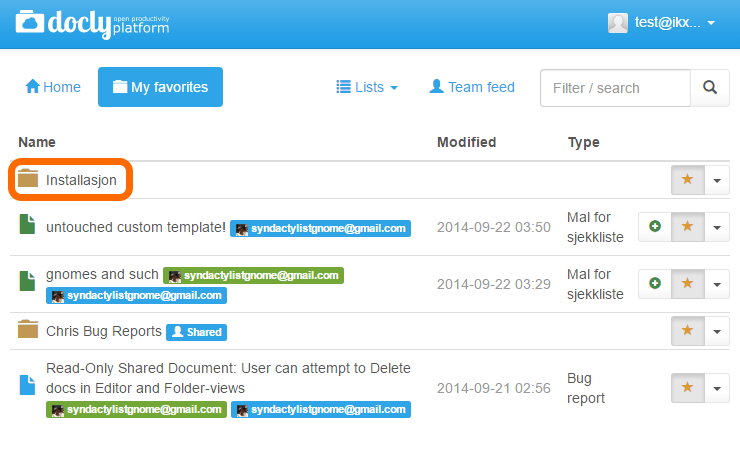Click the magnifier search icon button
740x457 pixels.
click(x=710, y=87)
